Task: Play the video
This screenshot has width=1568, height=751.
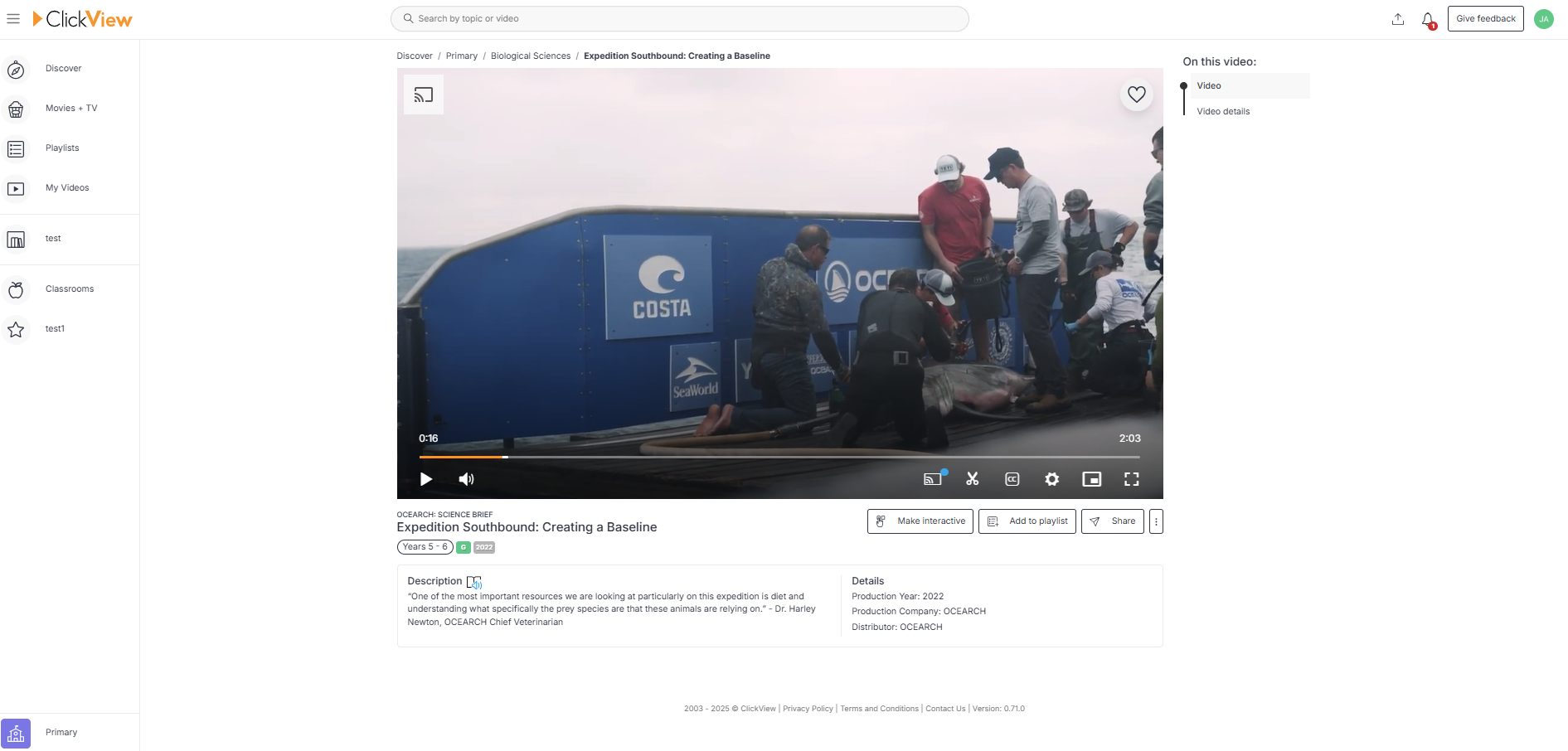Action: coord(426,479)
